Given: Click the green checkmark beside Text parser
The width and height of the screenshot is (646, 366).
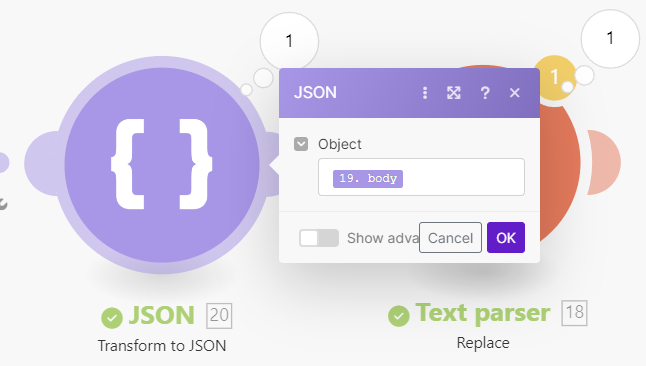Looking at the screenshot, I should coord(399,316).
